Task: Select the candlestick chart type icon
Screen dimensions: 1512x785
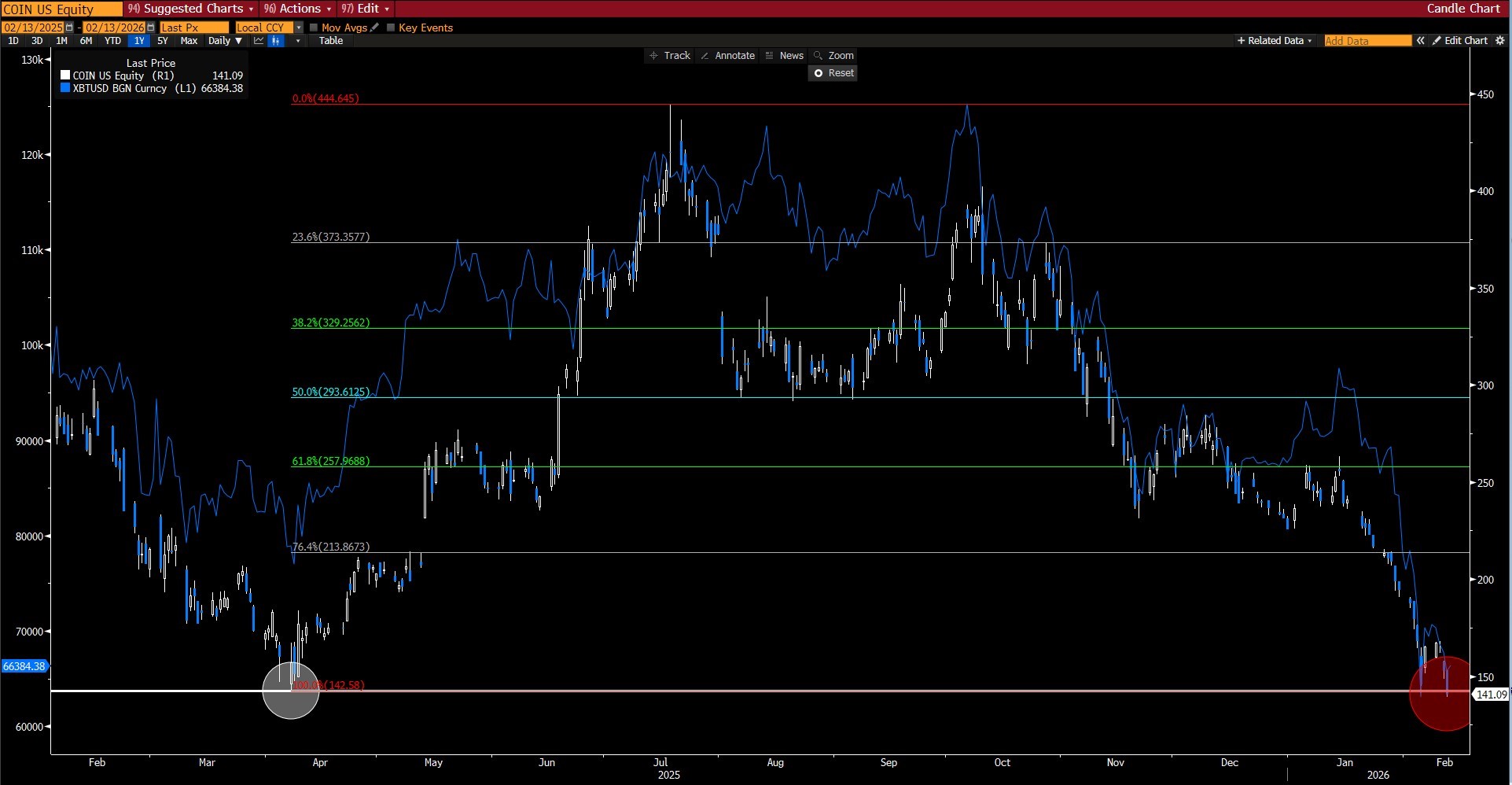Action: pos(275,41)
